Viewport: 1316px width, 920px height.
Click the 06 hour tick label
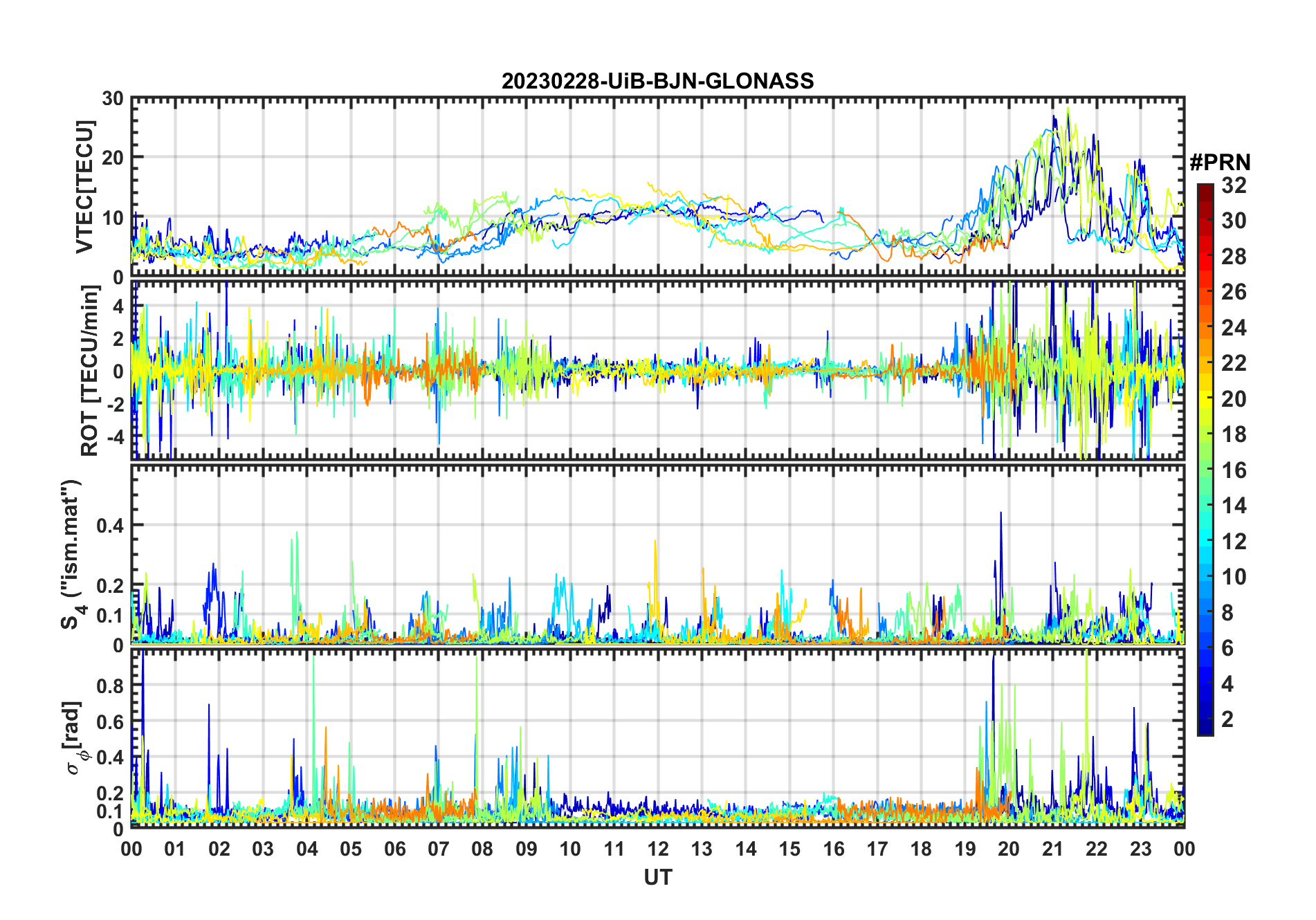point(394,849)
